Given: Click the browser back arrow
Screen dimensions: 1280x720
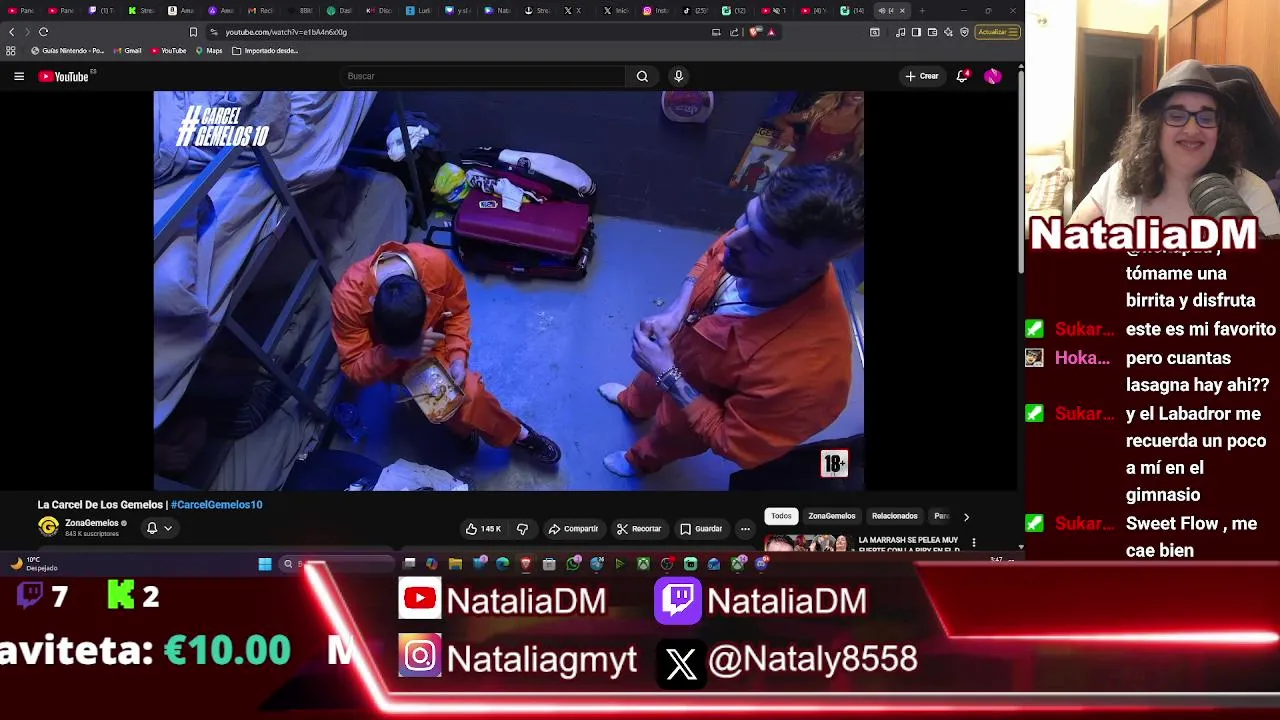Looking at the screenshot, I should (x=11, y=32).
